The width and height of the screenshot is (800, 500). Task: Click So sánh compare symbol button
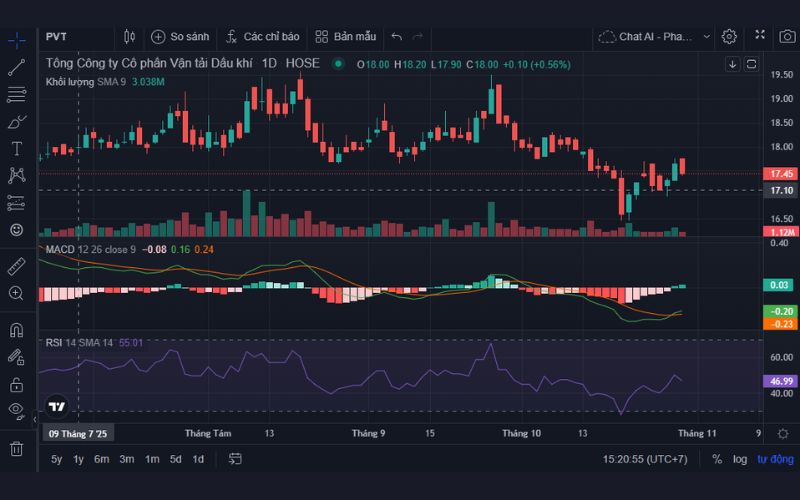(181, 36)
